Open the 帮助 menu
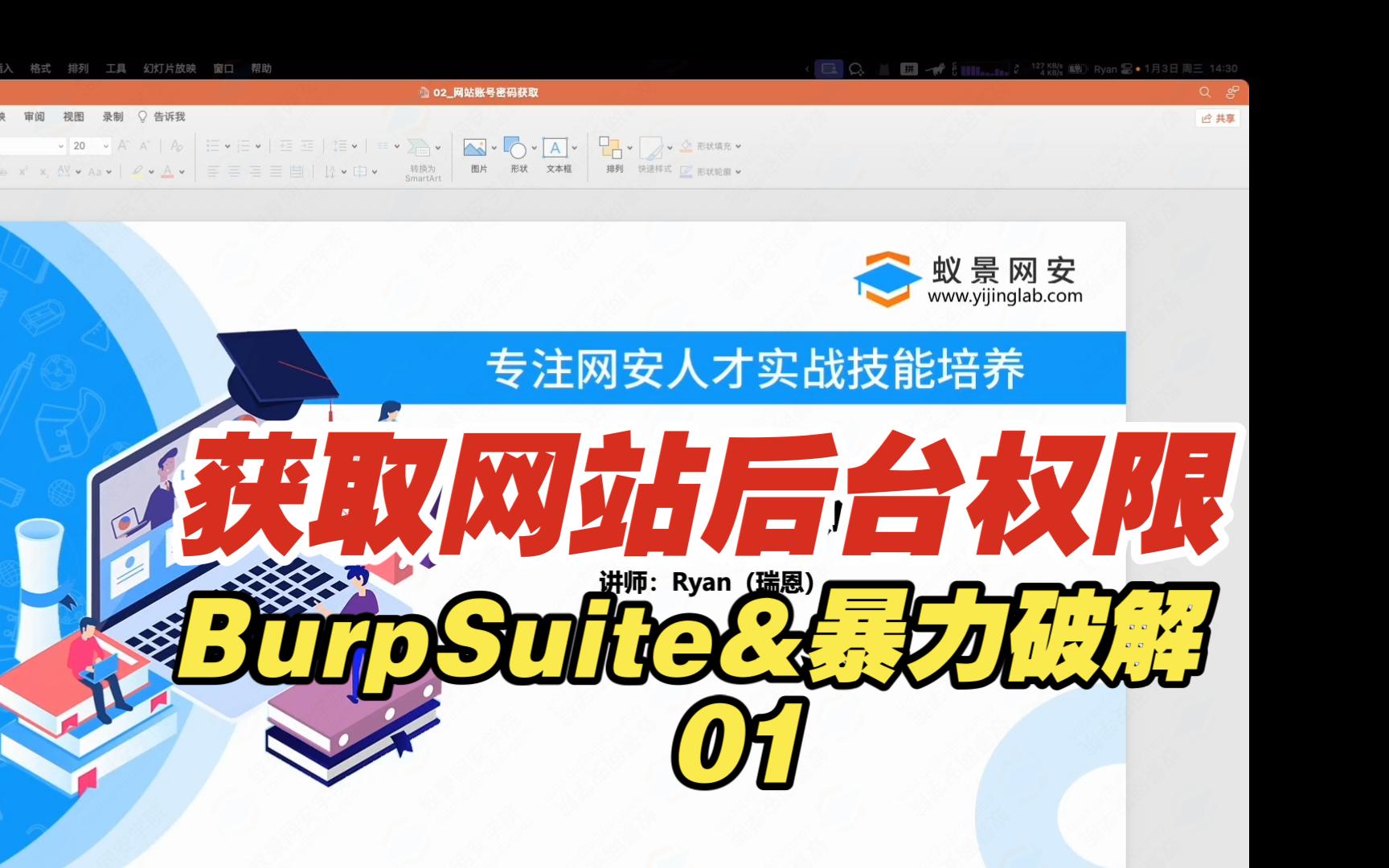 261,69
